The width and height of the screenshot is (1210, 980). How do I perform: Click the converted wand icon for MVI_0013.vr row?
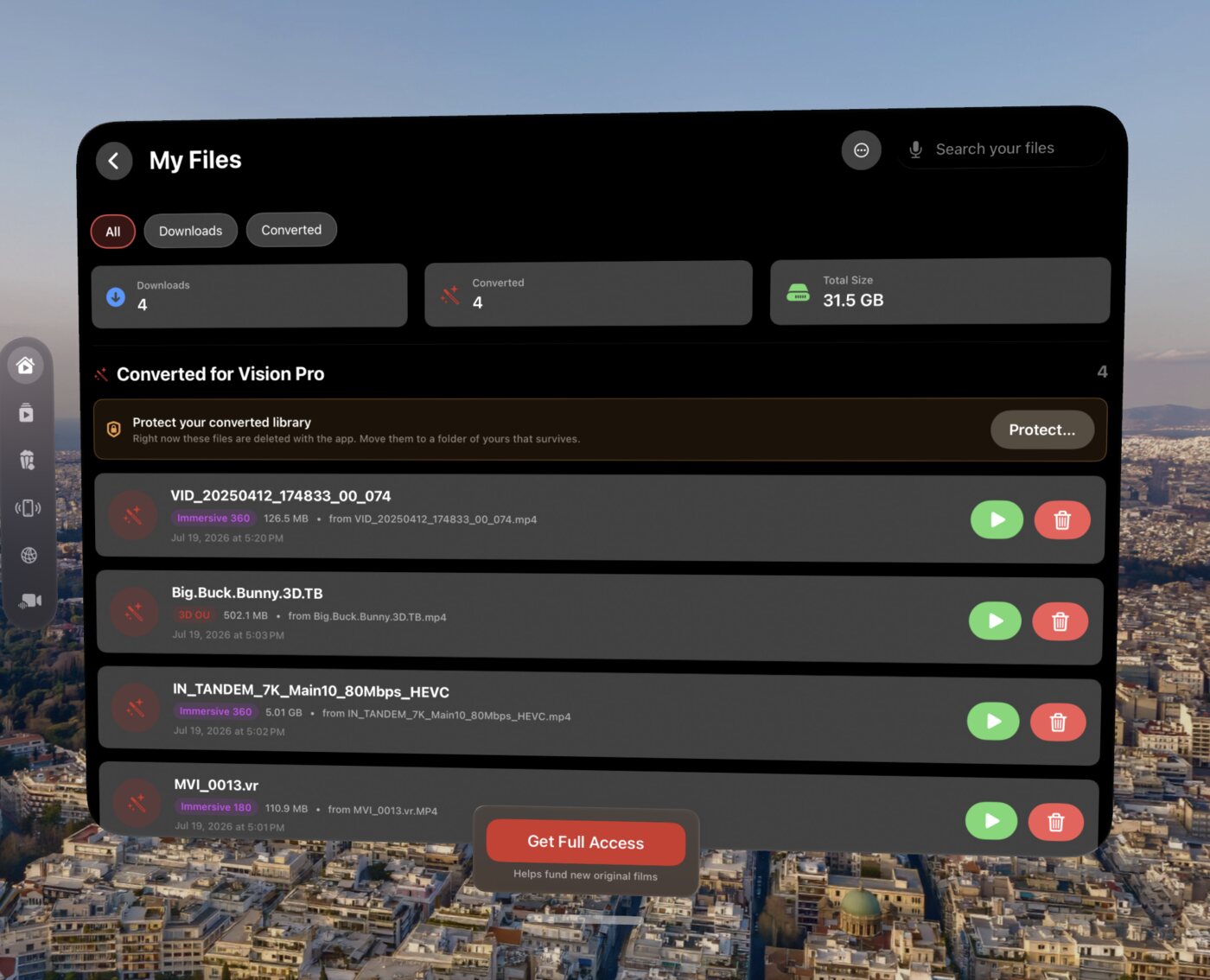pos(138,803)
